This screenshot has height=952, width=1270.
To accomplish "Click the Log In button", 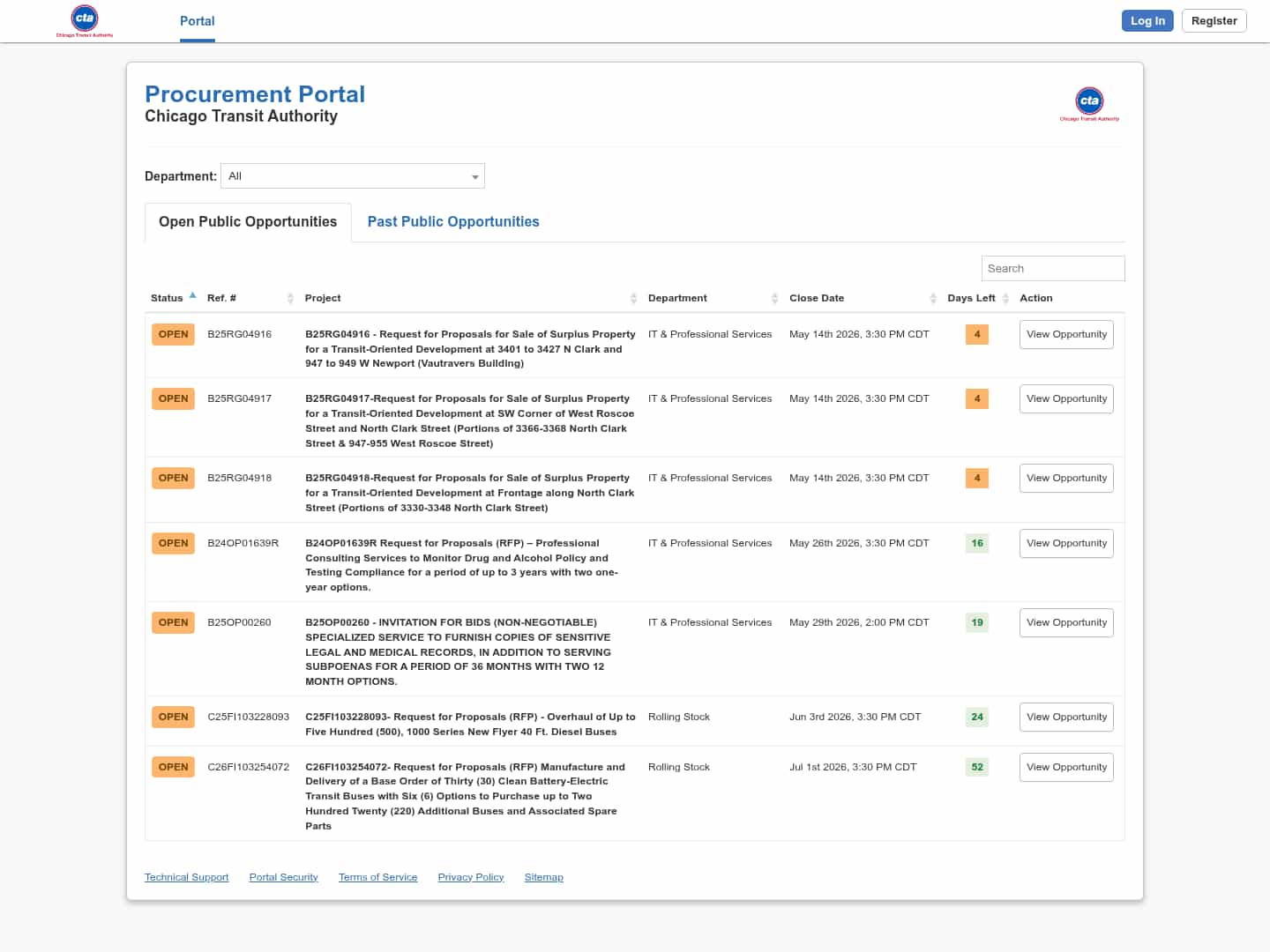I will pyautogui.click(x=1147, y=21).
